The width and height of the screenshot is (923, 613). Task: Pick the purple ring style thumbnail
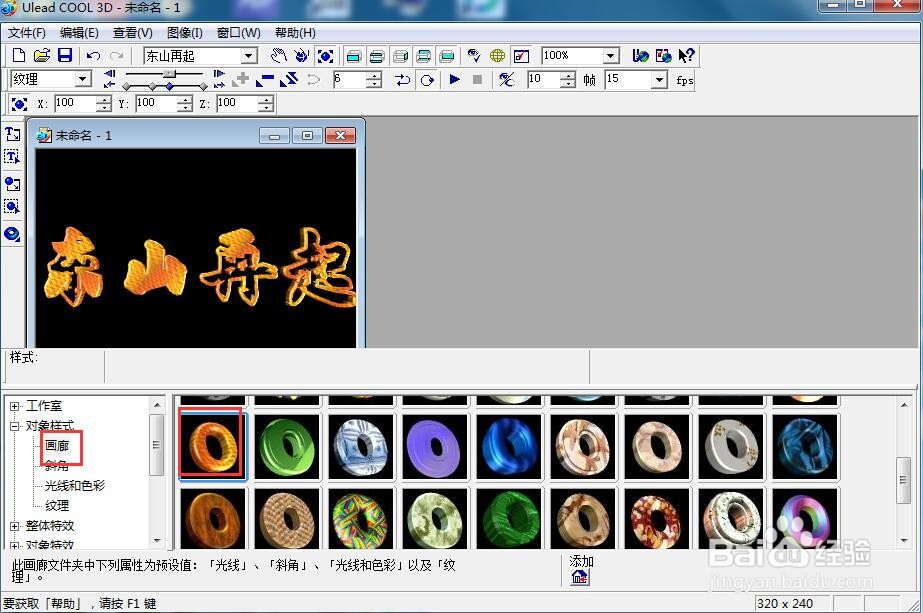[x=434, y=446]
